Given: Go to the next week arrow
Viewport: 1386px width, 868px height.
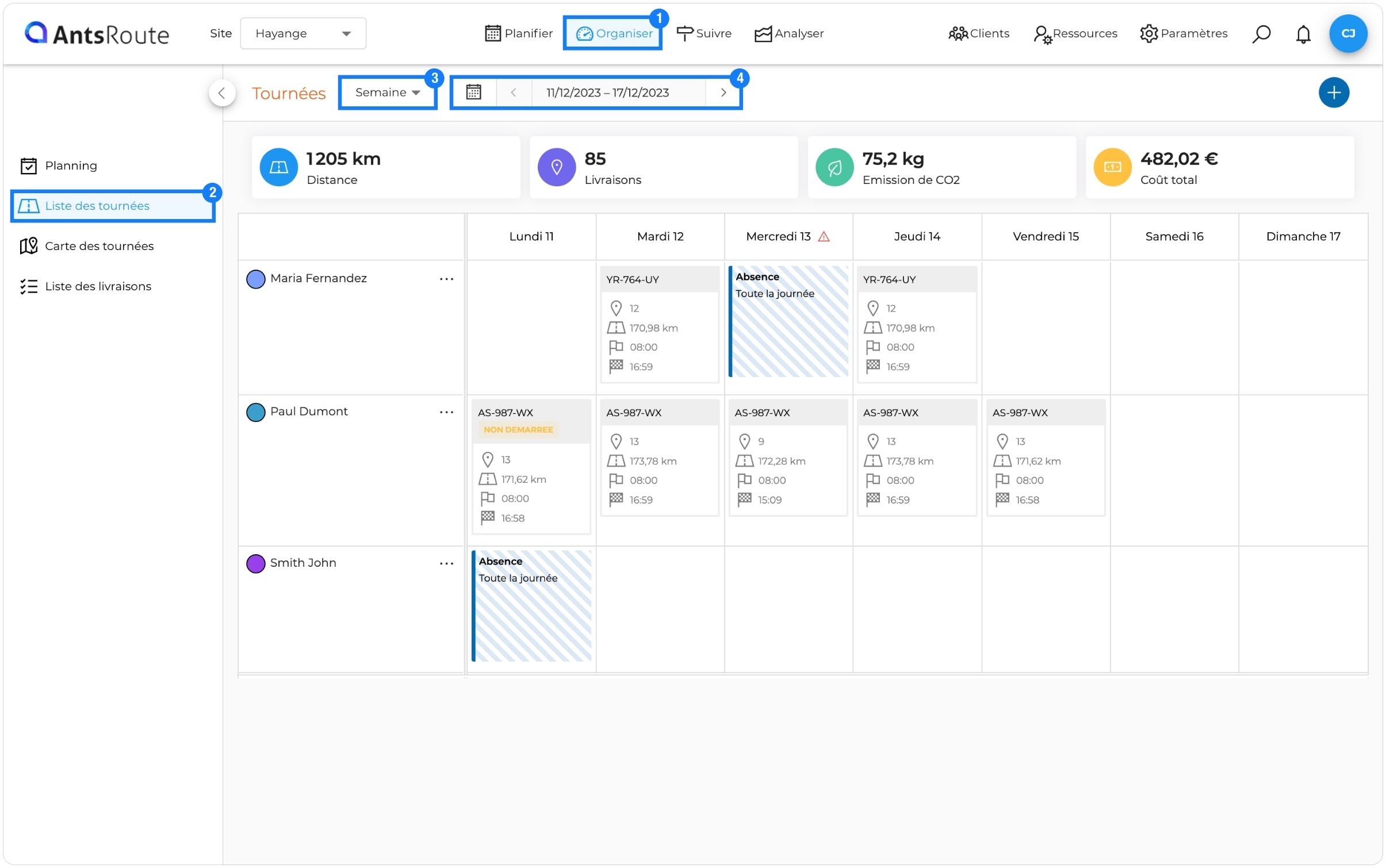Looking at the screenshot, I should point(723,92).
